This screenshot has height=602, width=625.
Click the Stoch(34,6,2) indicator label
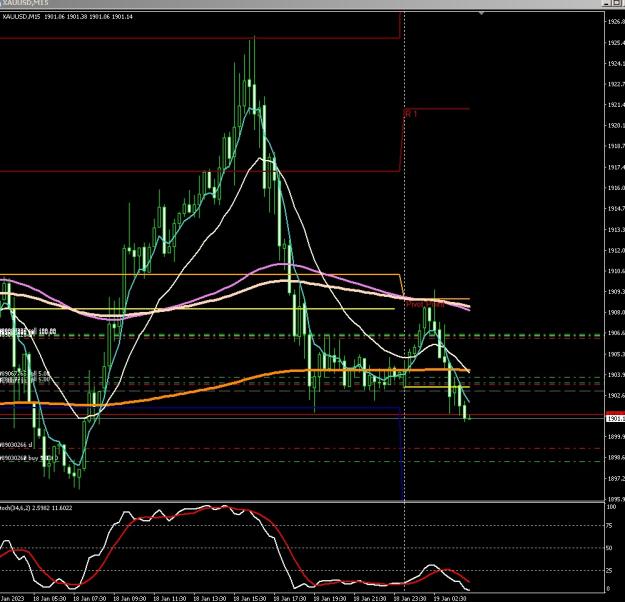pyautogui.click(x=36, y=508)
